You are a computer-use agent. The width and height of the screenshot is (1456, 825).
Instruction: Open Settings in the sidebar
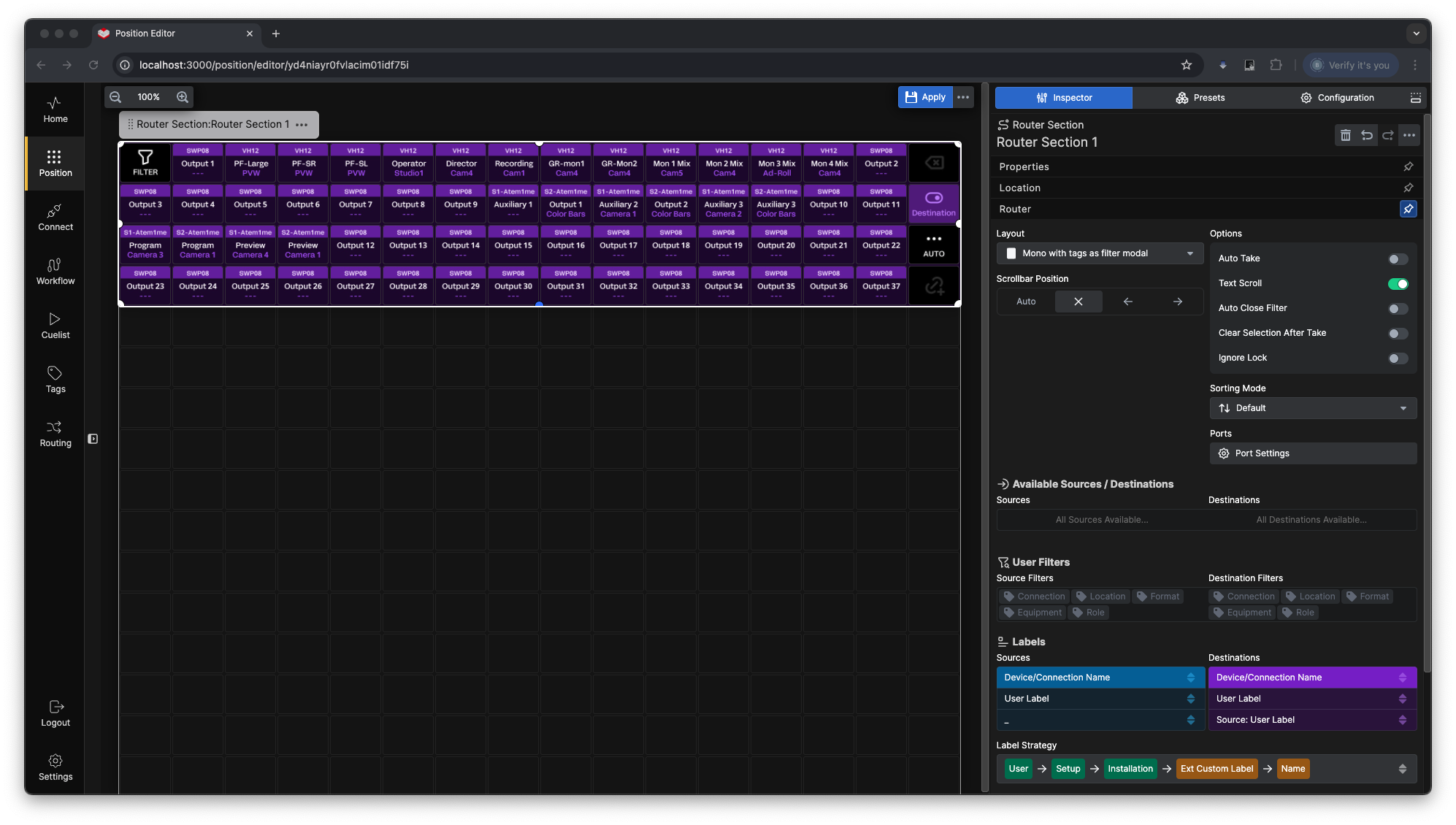[x=55, y=767]
